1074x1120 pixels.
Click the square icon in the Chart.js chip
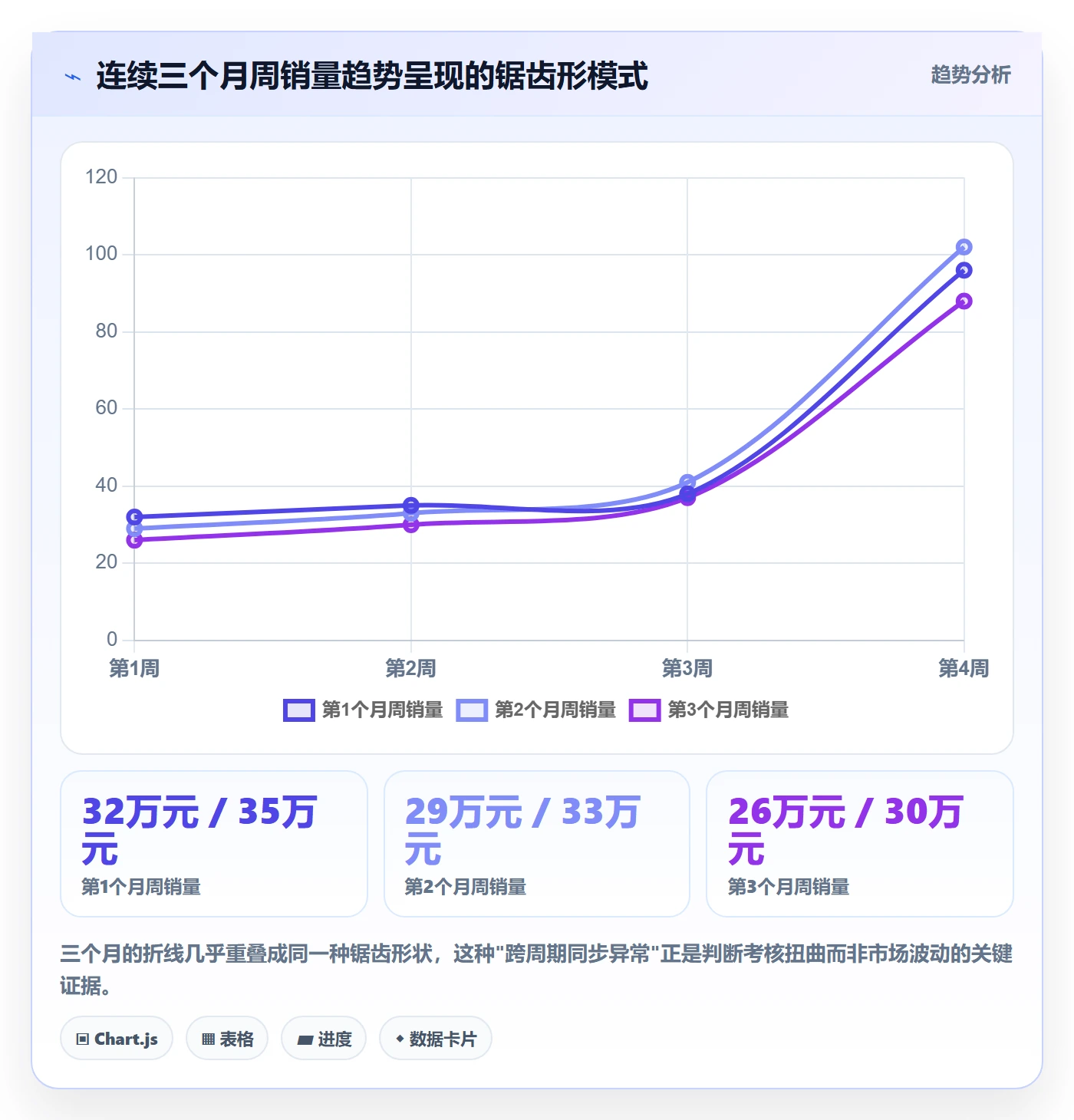pyautogui.click(x=83, y=1039)
